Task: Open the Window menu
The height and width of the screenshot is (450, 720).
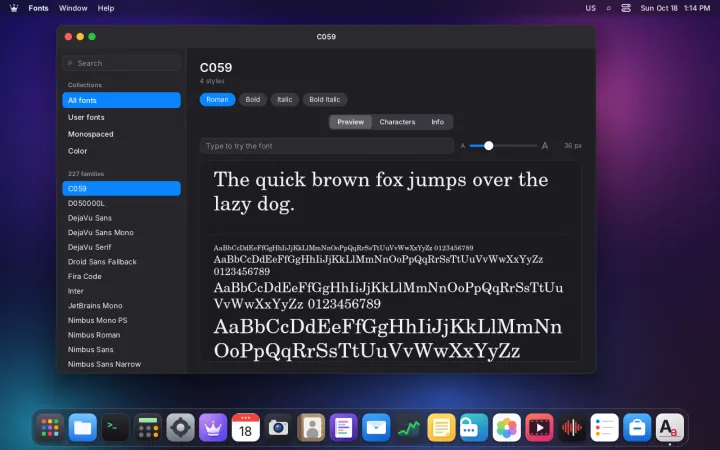Action: pos(73,8)
